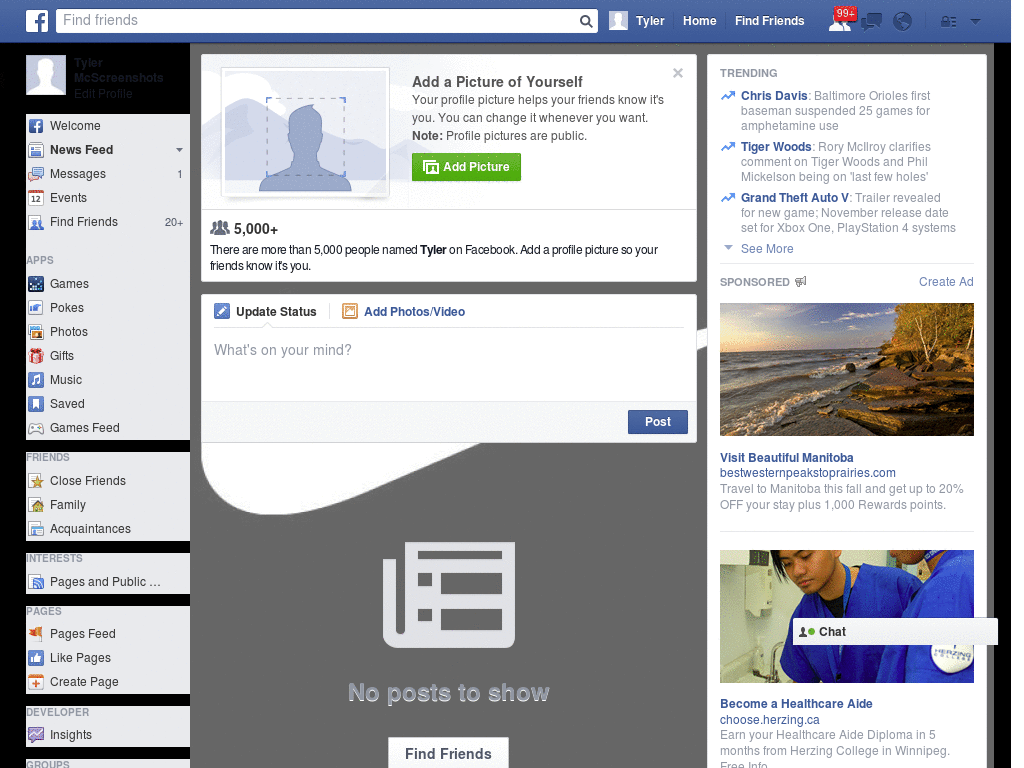Open the Chris Davis trending topic
The width and height of the screenshot is (1024, 768).
(774, 96)
